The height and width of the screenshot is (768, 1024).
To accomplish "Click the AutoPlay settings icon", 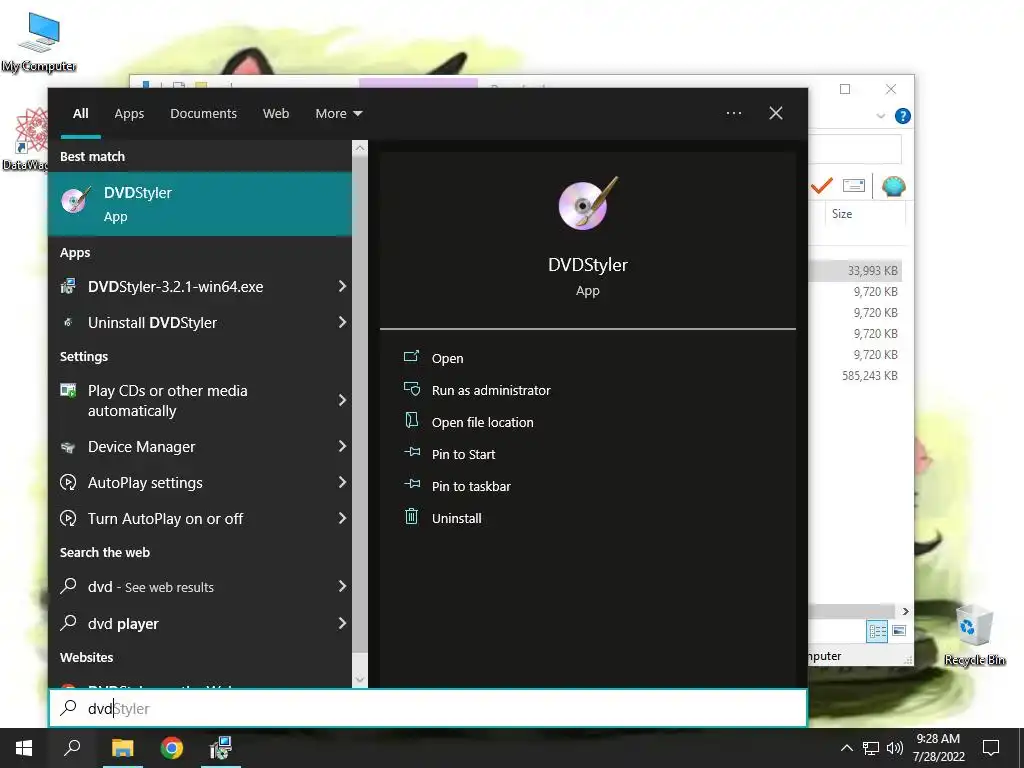I will [68, 483].
